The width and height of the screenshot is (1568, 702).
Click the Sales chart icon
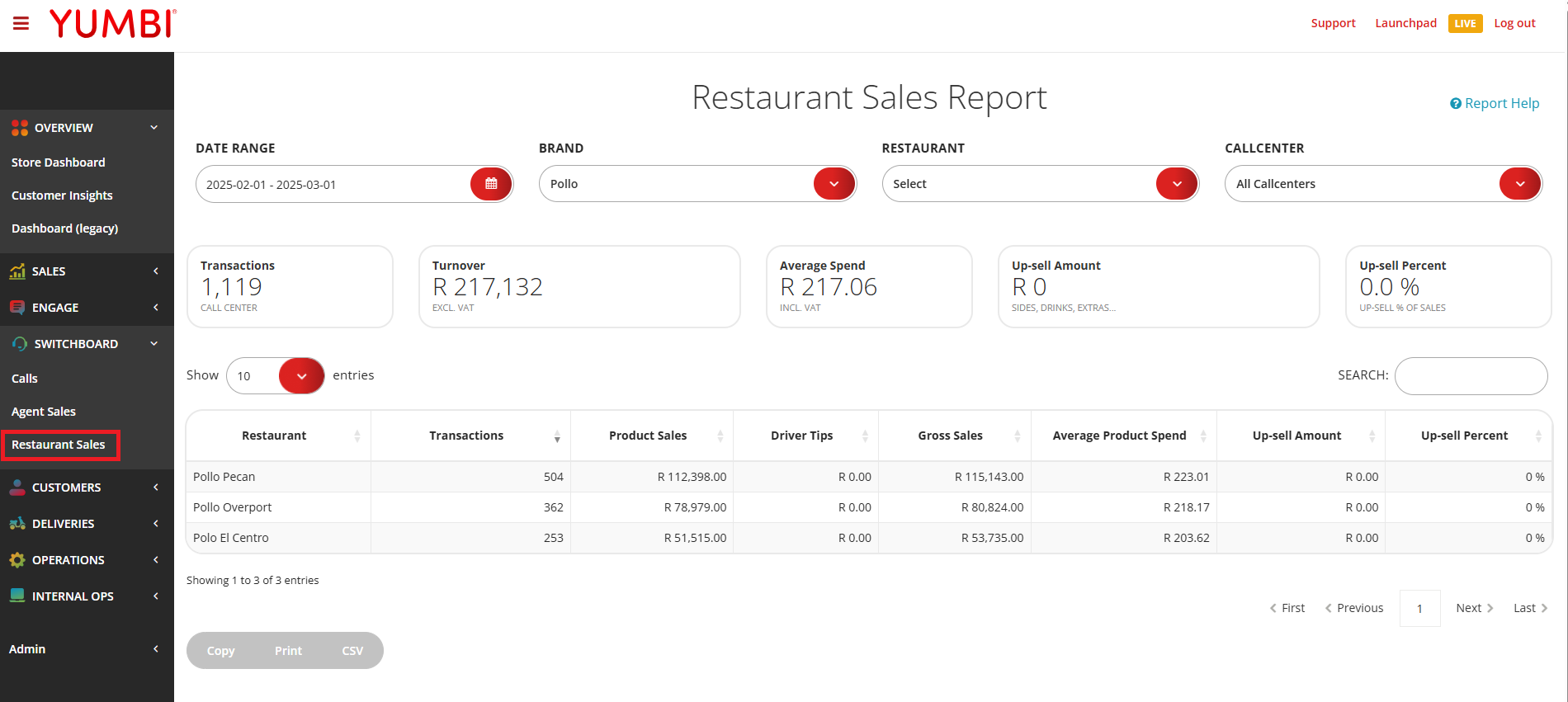(x=17, y=271)
